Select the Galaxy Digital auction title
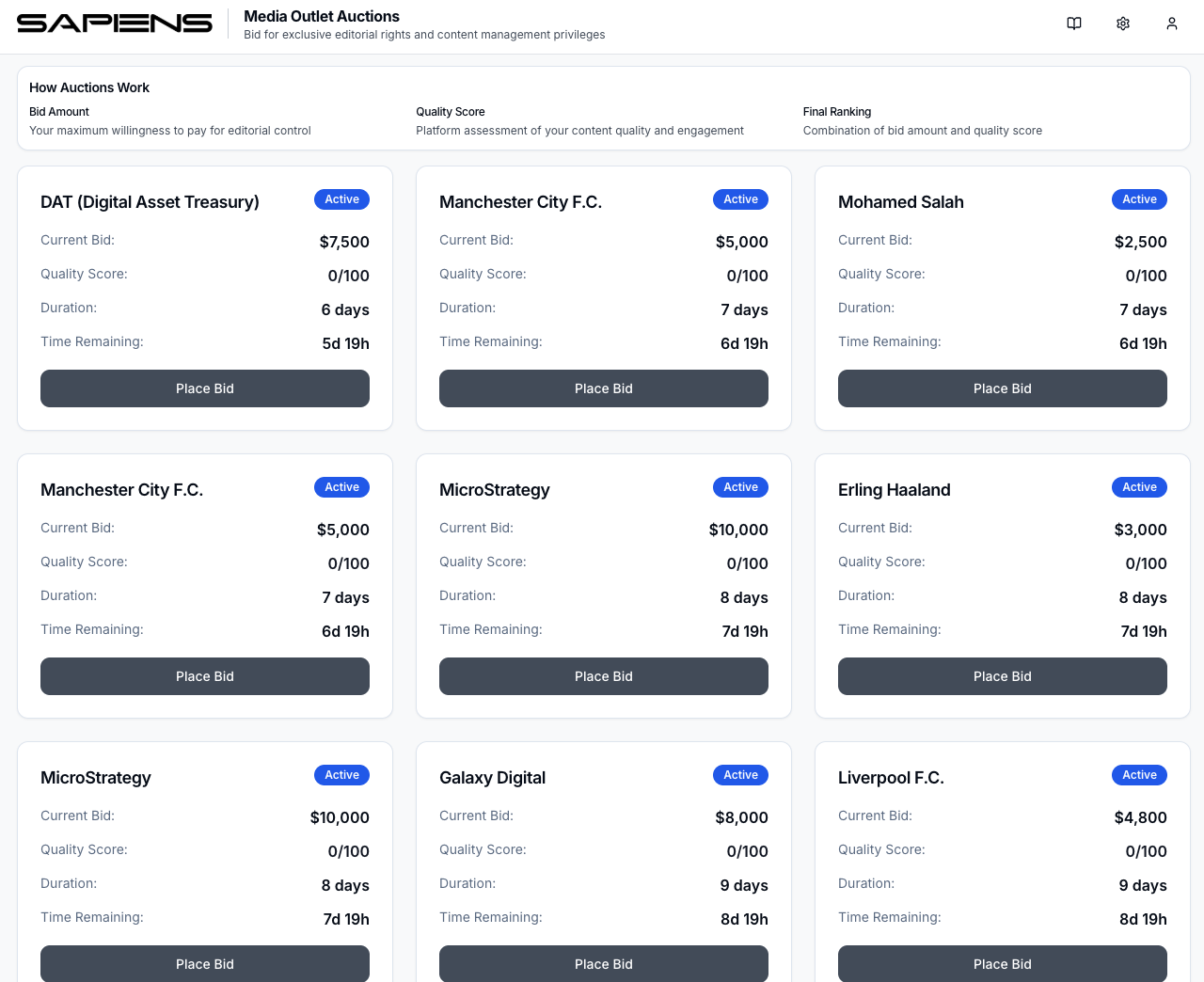1204x982 pixels. point(492,778)
